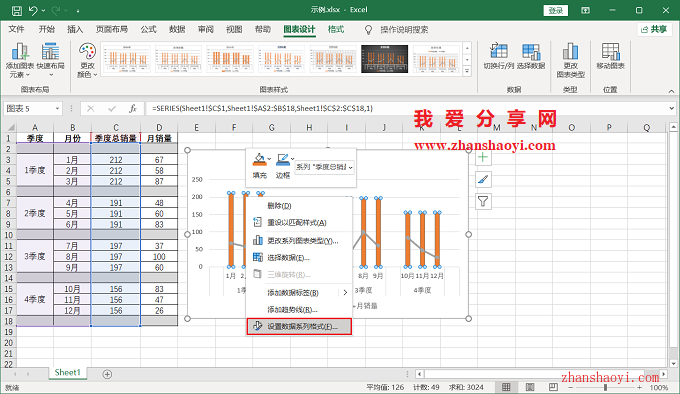Click the 100% zoom level text
The width and height of the screenshot is (680, 394).
point(659,387)
